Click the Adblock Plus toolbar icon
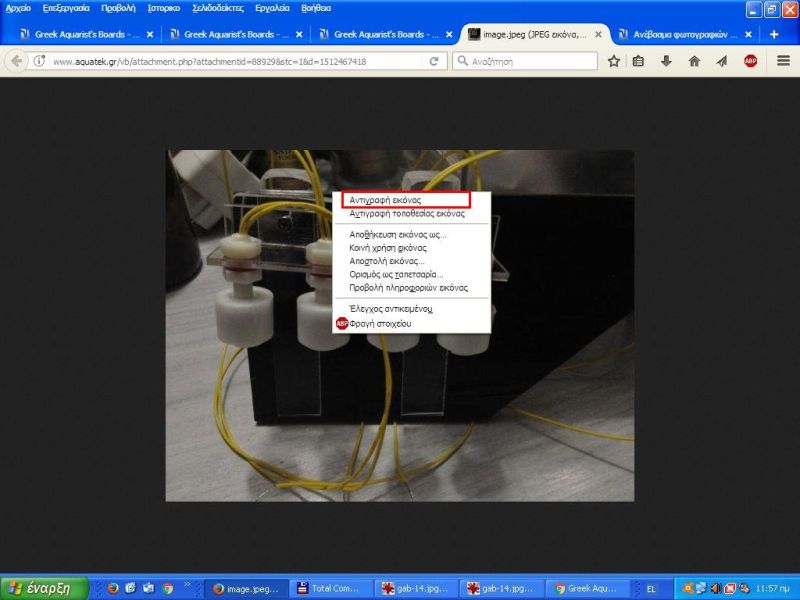Screen dimensions: 800x600 [750, 61]
